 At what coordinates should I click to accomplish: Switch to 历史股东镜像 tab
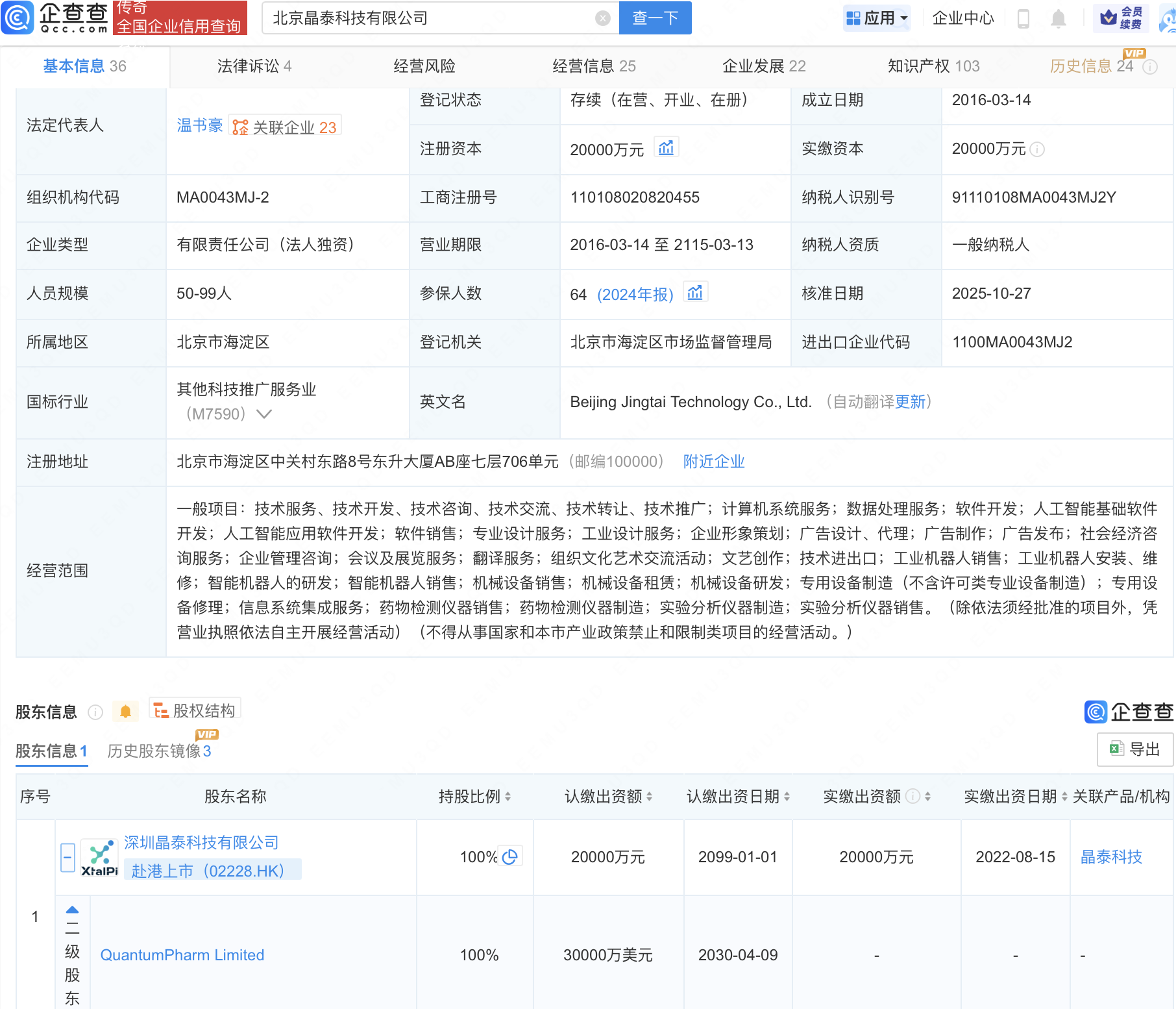tap(159, 751)
